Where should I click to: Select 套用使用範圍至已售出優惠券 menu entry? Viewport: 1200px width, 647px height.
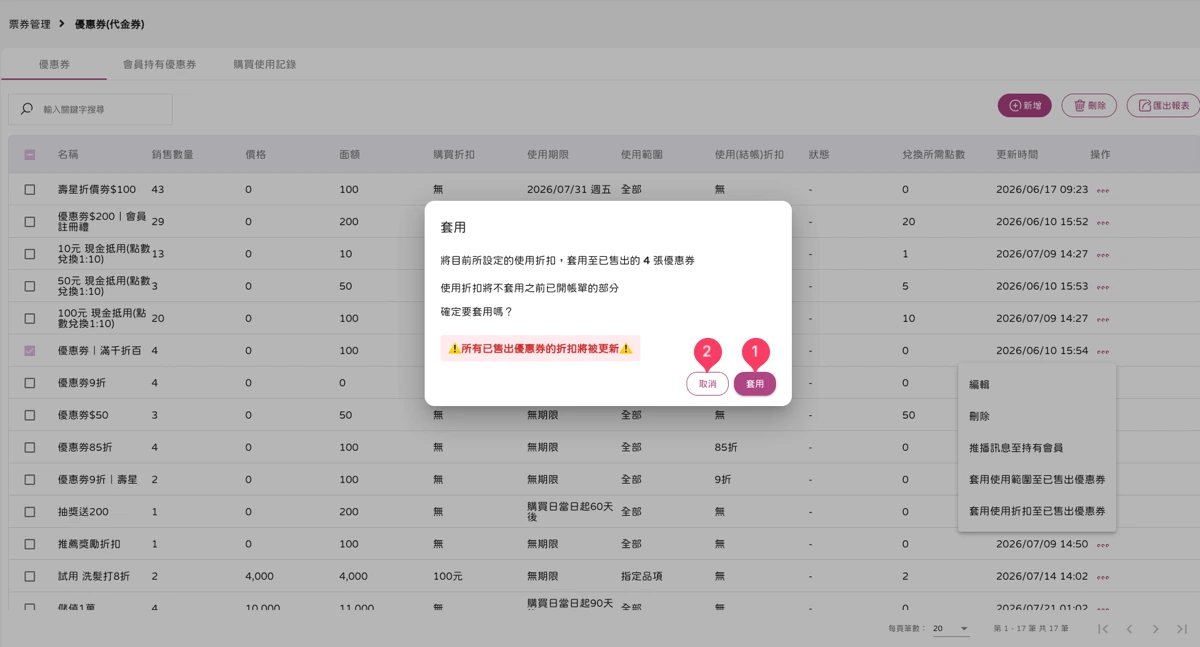coord(1037,479)
